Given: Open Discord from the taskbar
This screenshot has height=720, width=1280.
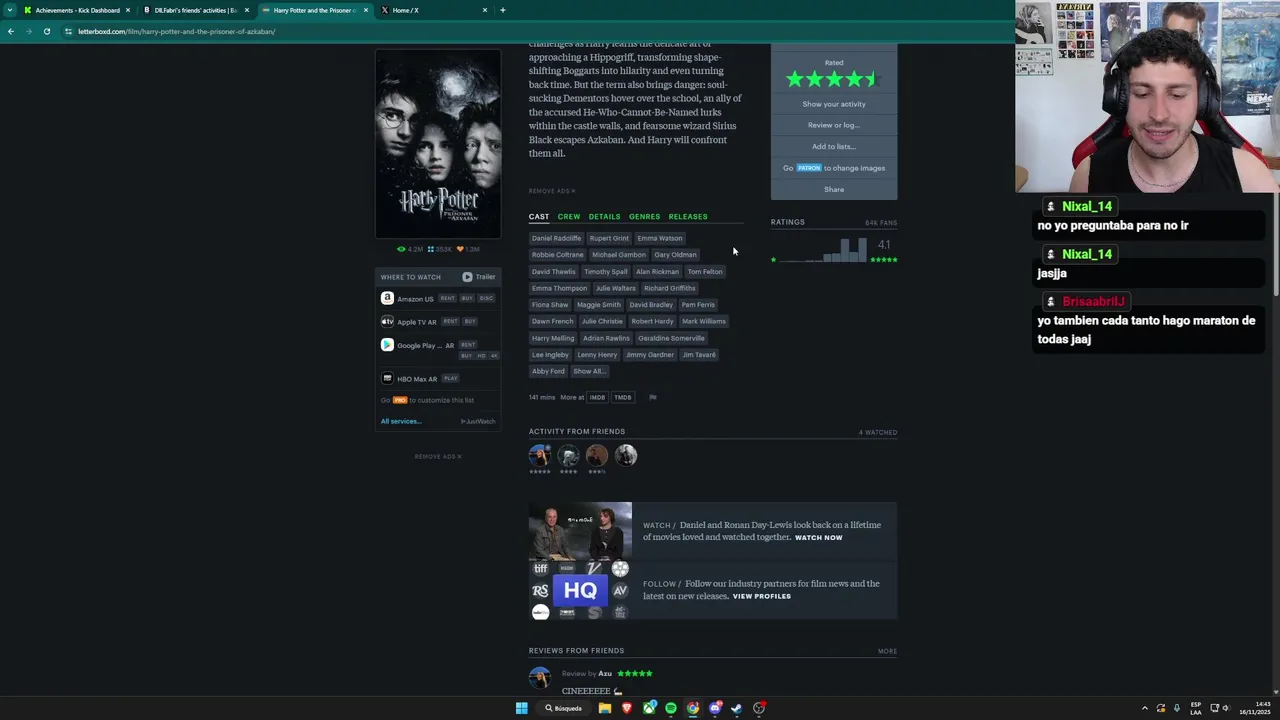Looking at the screenshot, I should click(x=715, y=708).
